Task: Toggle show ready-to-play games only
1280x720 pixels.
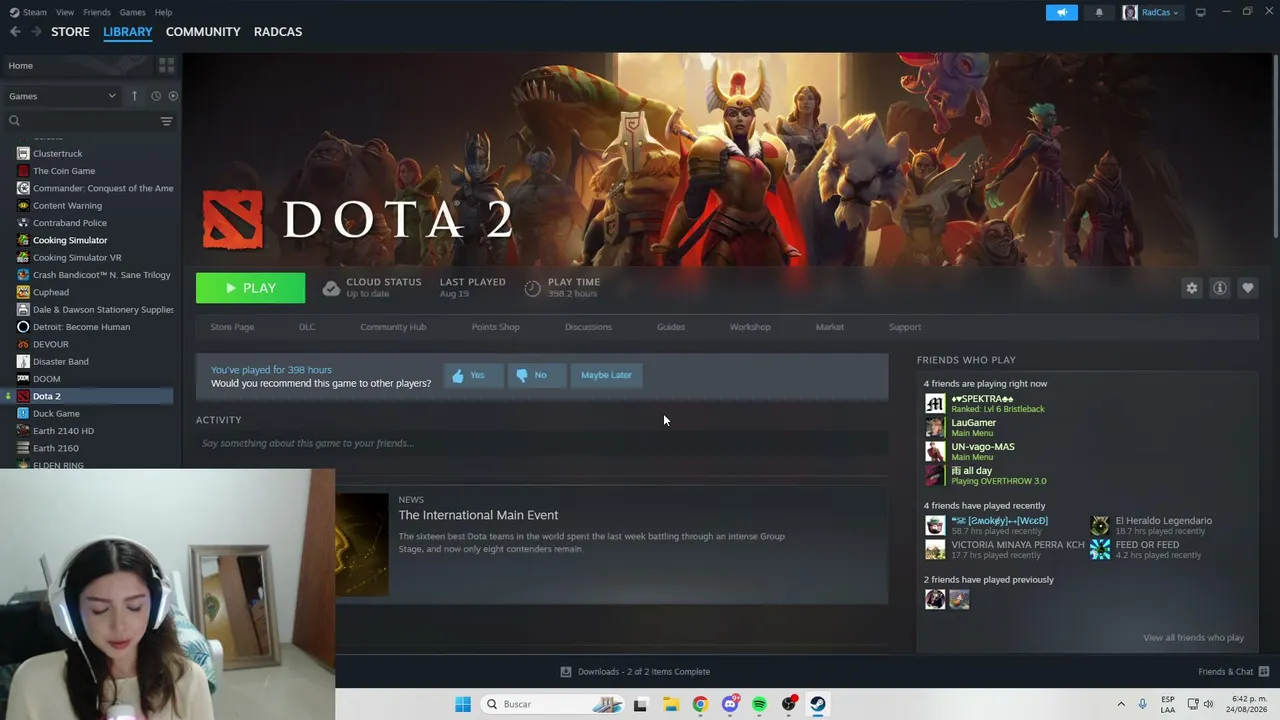Action: [x=173, y=96]
